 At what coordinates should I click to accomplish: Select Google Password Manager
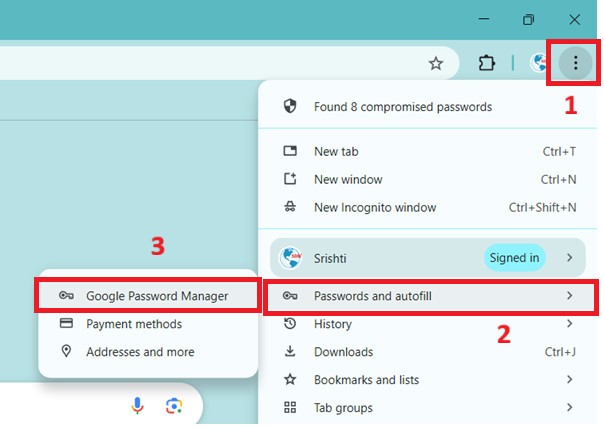click(157, 296)
